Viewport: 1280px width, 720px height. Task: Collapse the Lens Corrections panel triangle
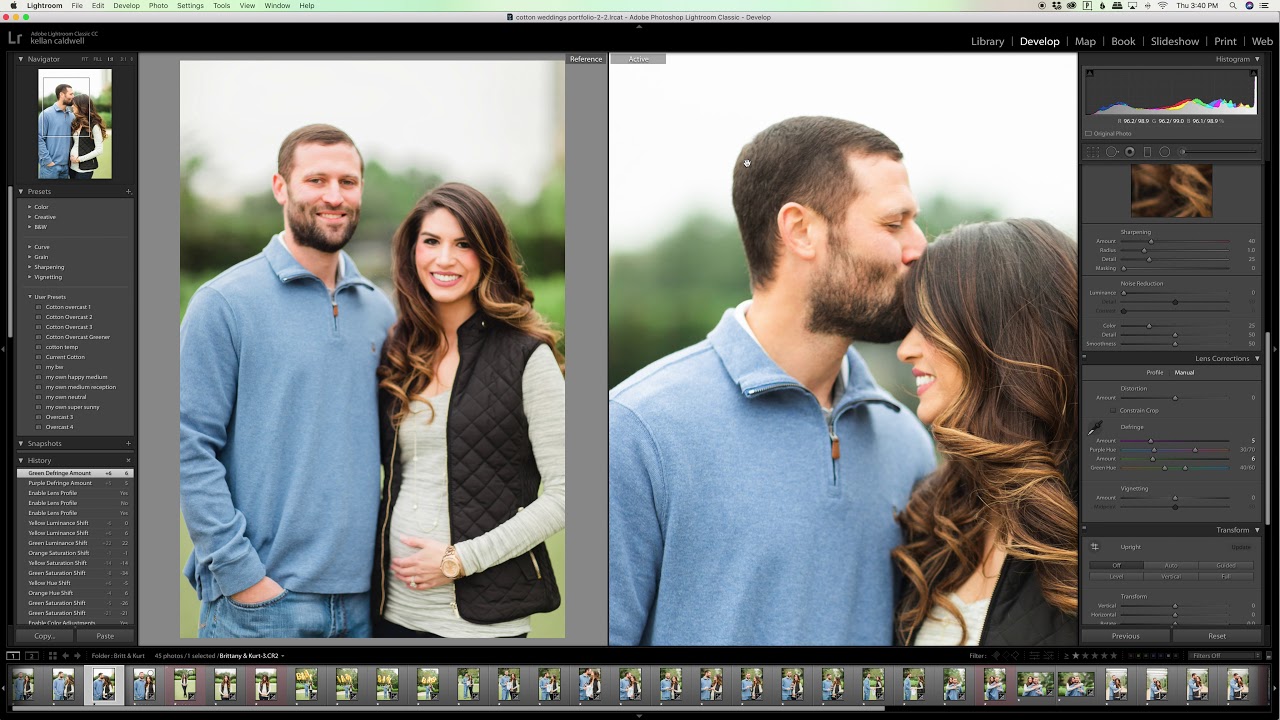click(x=1257, y=358)
